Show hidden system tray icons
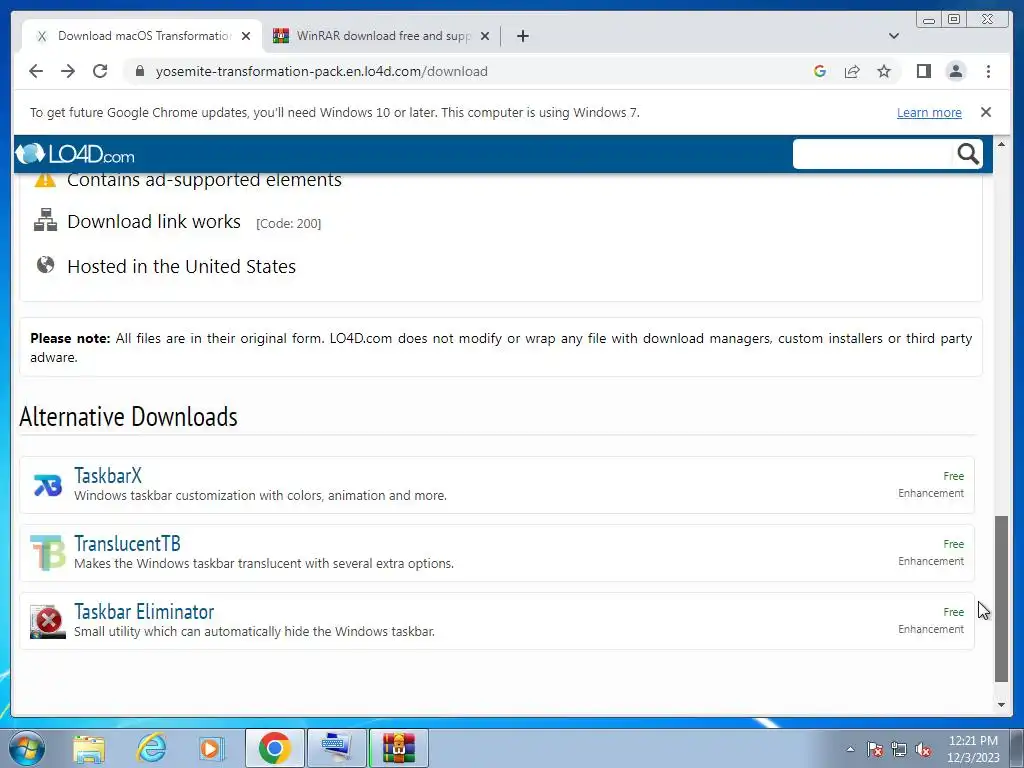The width and height of the screenshot is (1024, 768). (850, 749)
